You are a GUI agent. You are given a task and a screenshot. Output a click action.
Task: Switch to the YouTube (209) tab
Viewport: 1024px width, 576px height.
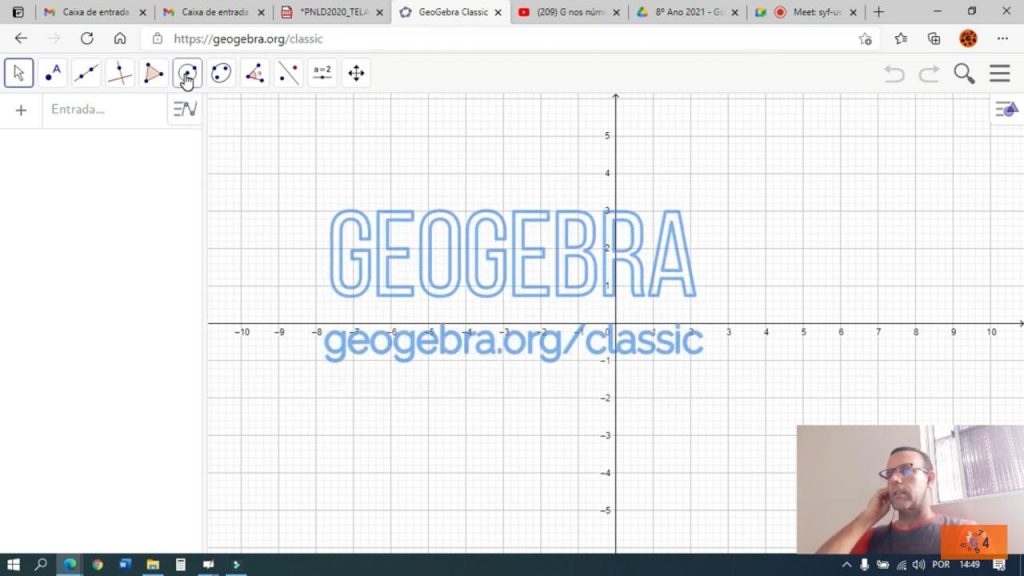coord(569,12)
